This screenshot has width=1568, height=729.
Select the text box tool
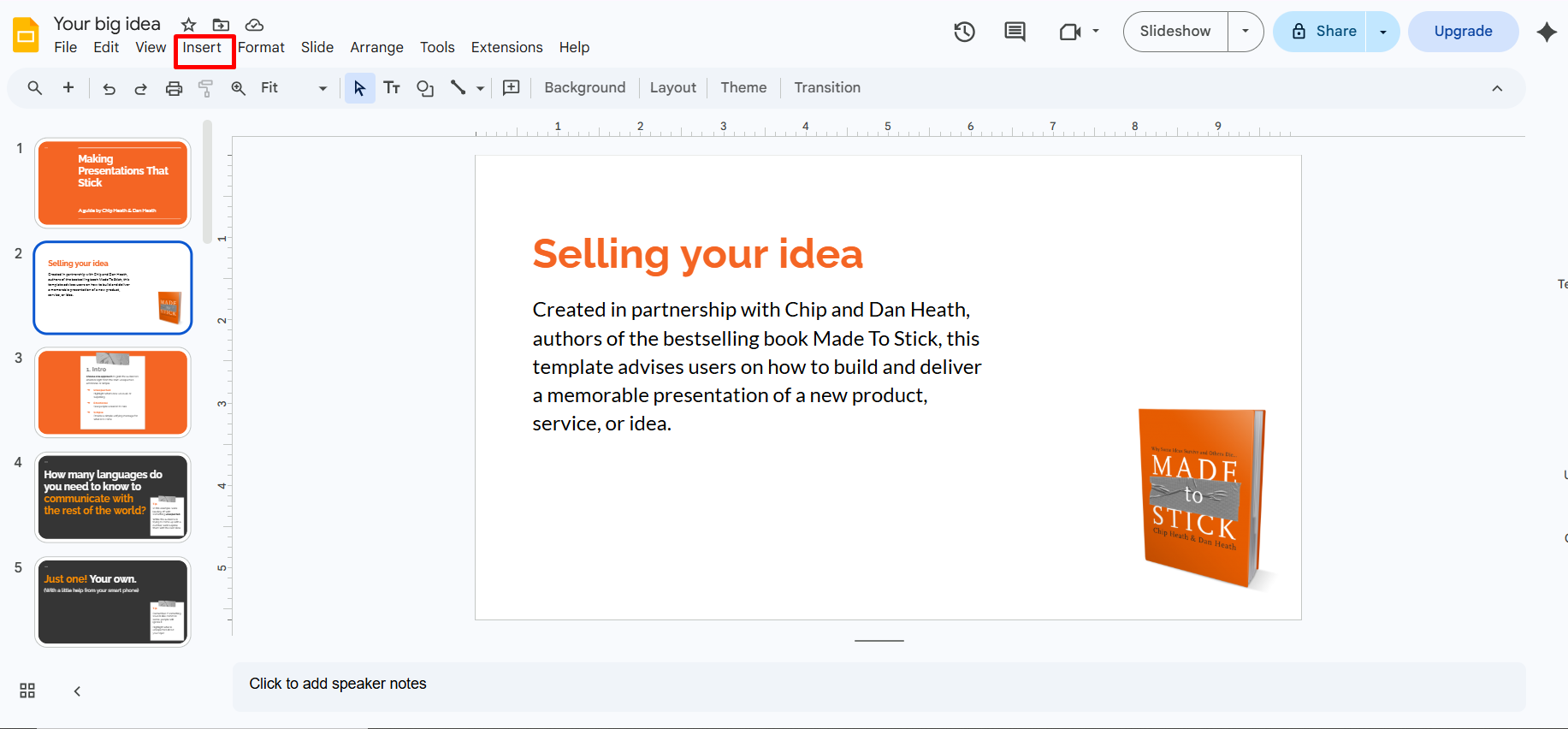[x=392, y=88]
